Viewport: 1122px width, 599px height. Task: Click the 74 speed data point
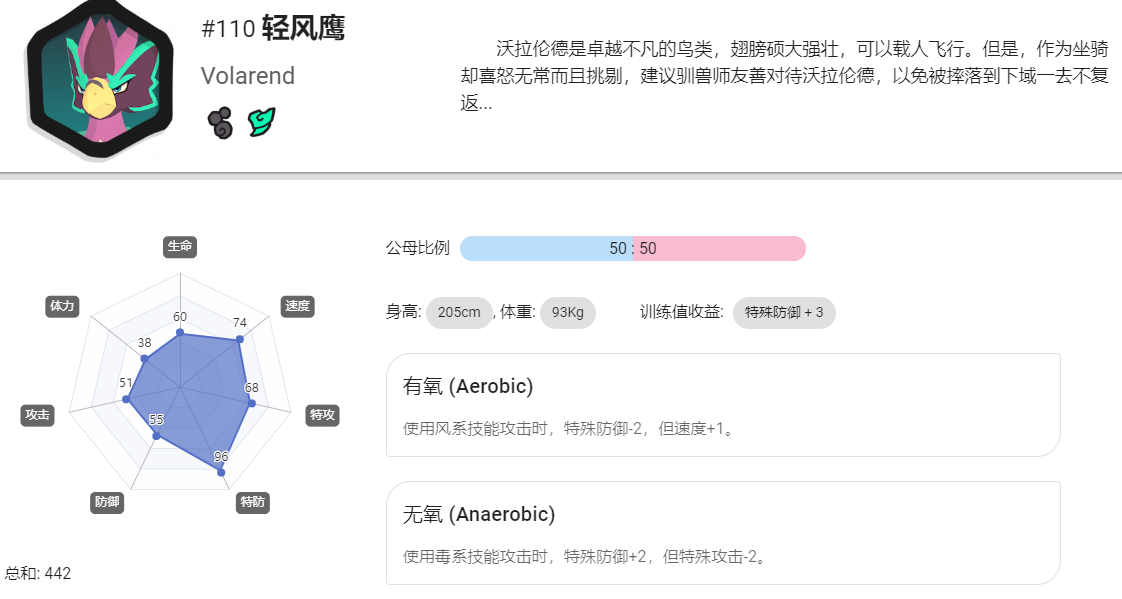240,339
